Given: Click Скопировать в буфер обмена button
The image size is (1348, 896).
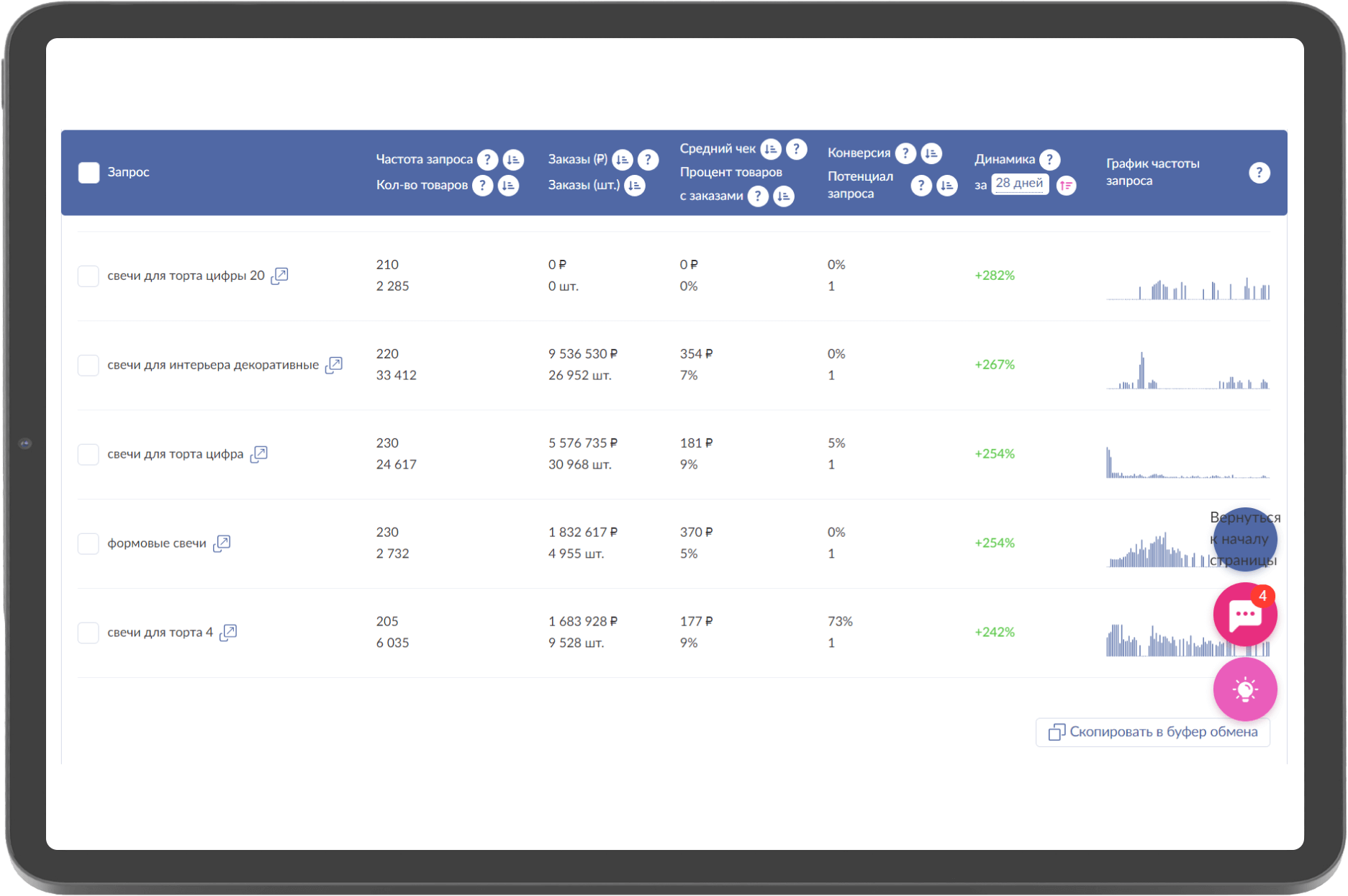Looking at the screenshot, I should pos(1153,732).
